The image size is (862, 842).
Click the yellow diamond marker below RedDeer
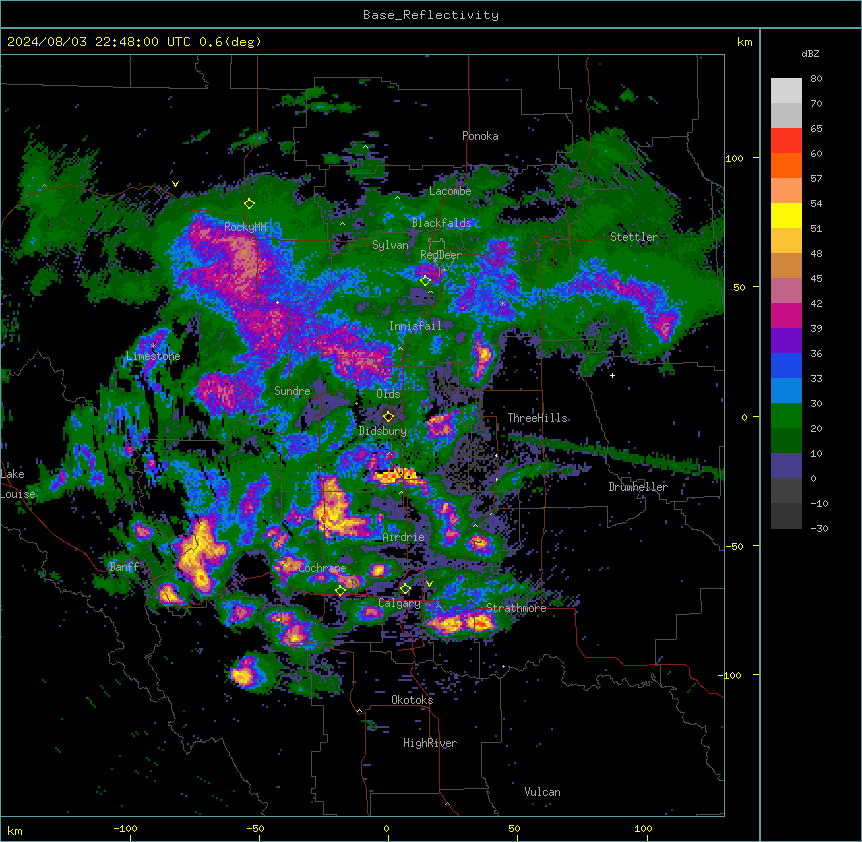pyautogui.click(x=425, y=281)
